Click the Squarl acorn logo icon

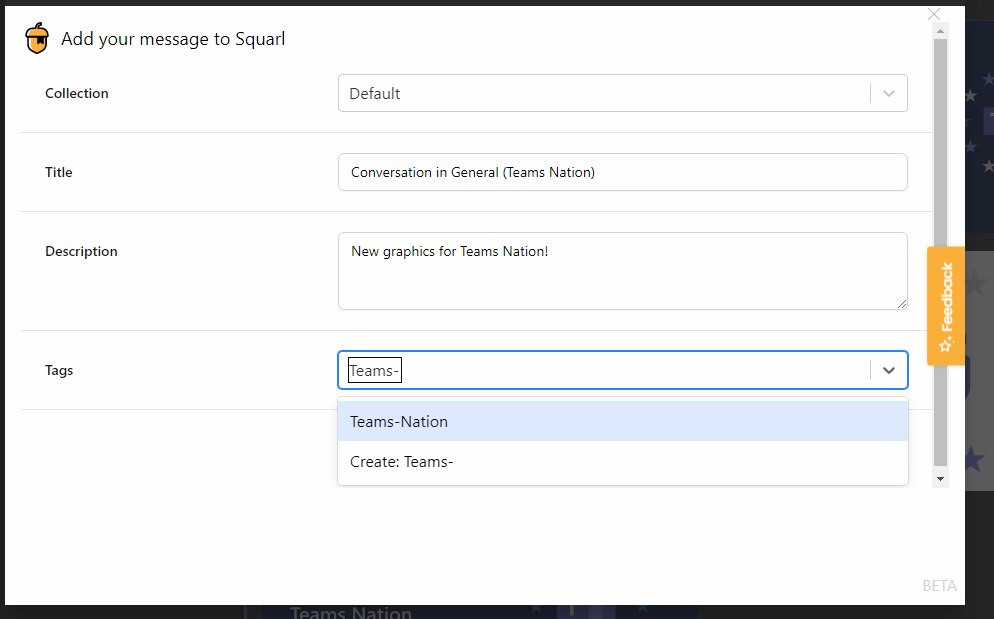37,38
